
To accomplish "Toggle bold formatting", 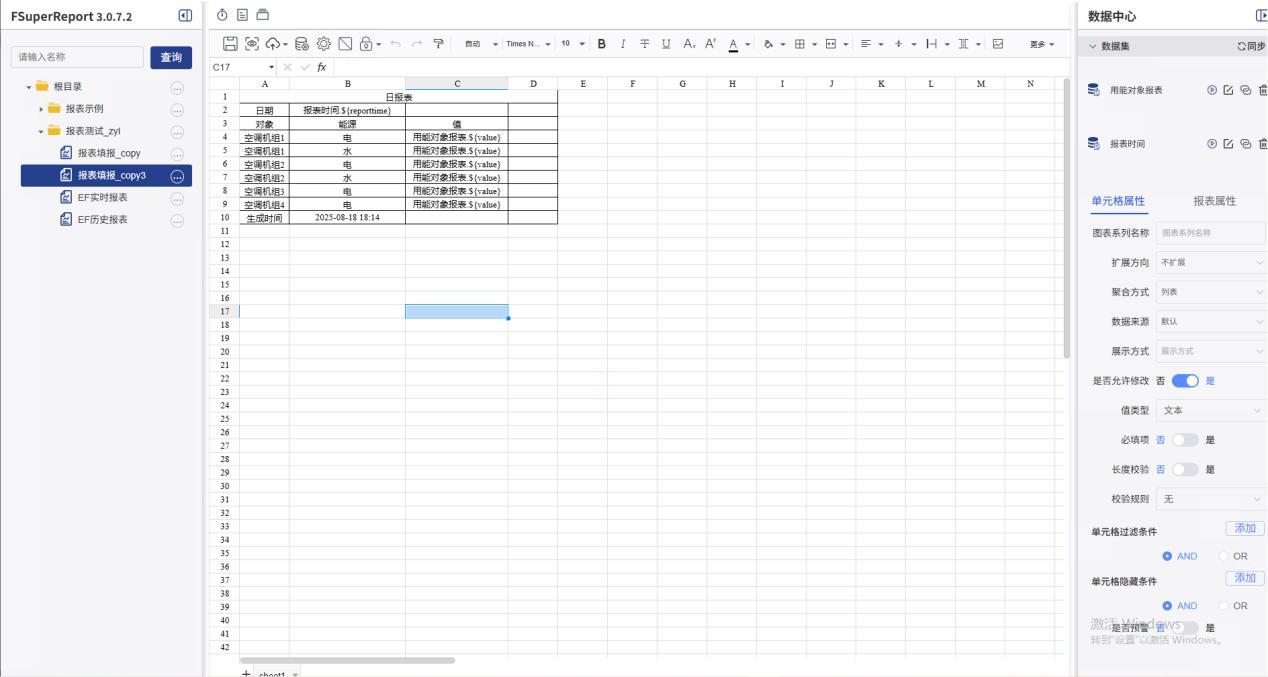I will click(602, 44).
